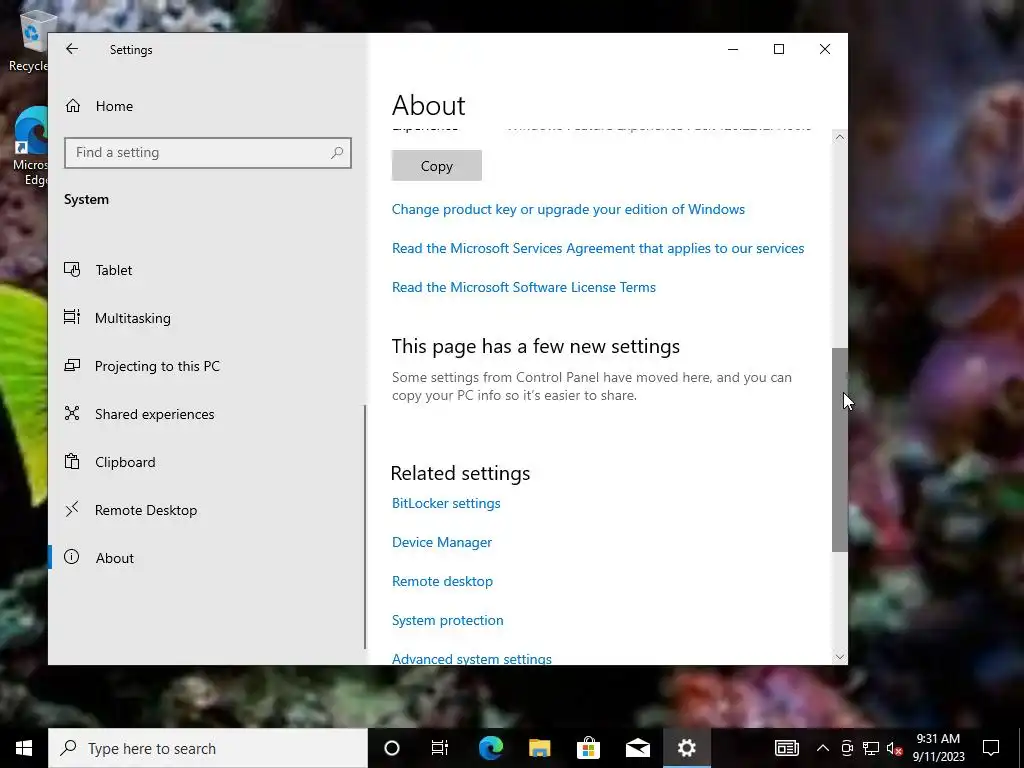Open Mail app from the taskbar
The image size is (1024, 768).
click(x=637, y=748)
